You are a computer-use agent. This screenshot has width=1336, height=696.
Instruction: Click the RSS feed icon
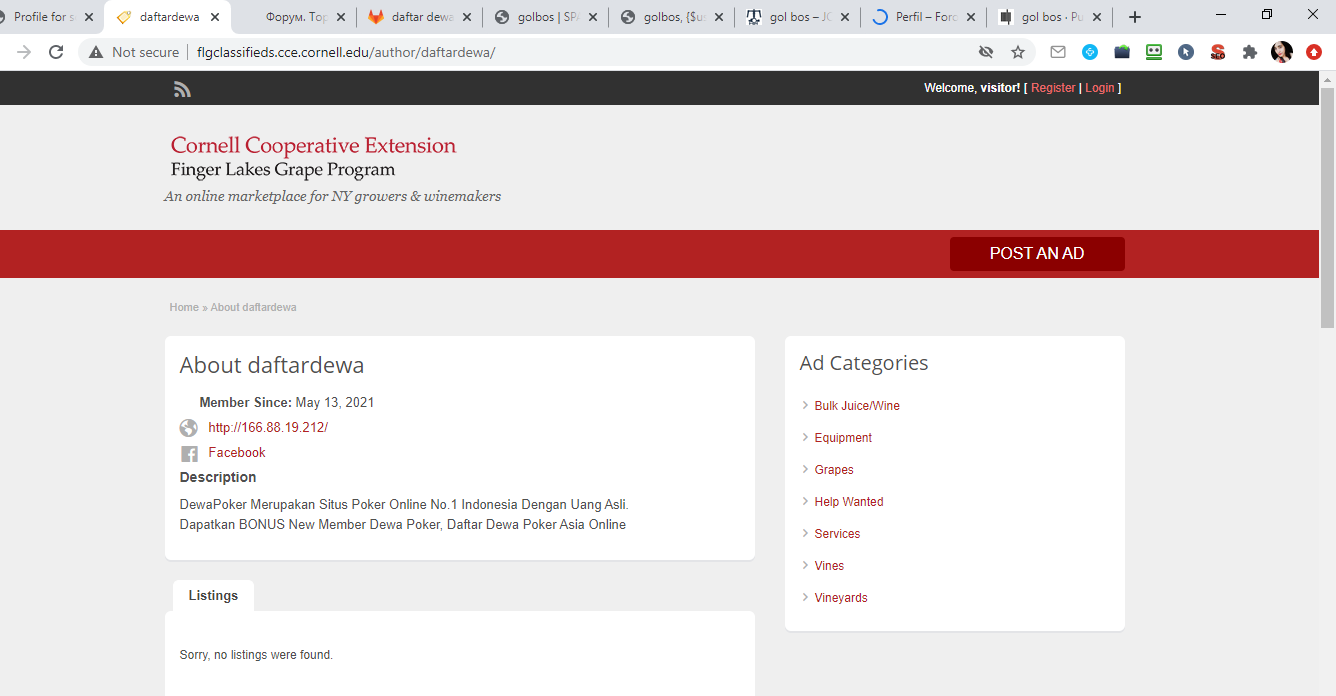[182, 89]
